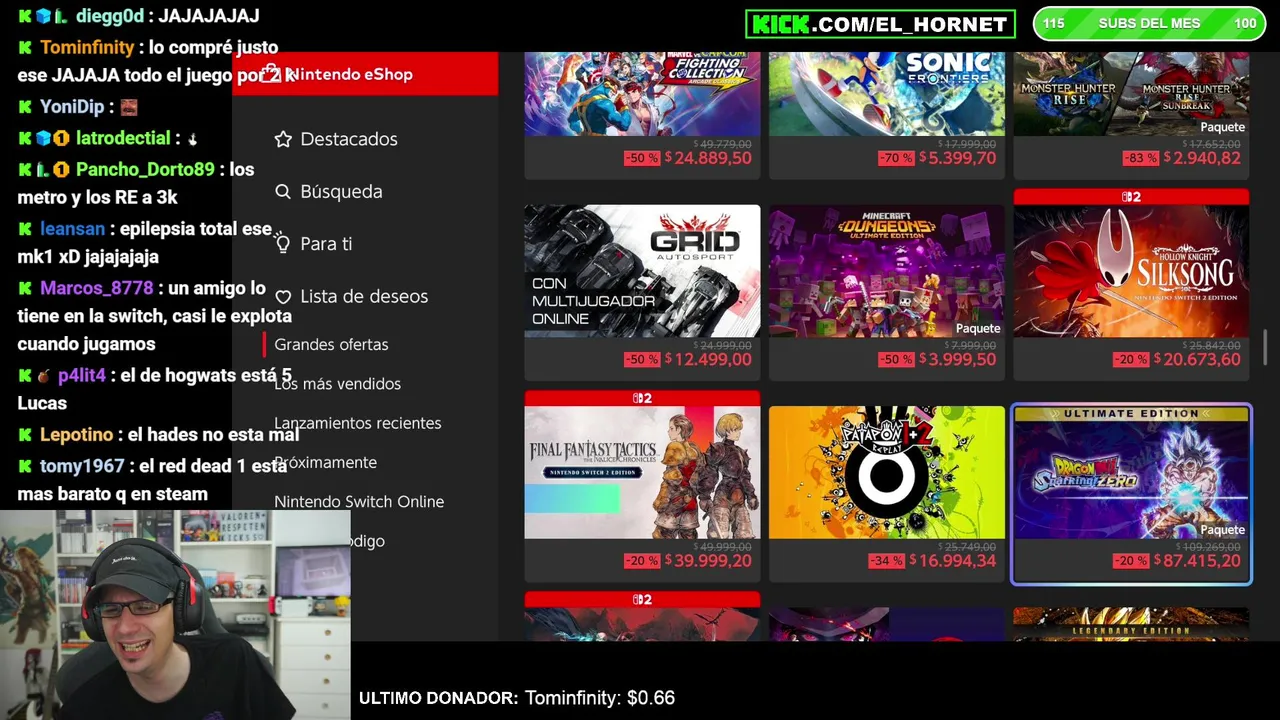Open Búsqueda in the eShop sidebar
1280x720 pixels.
[x=341, y=191]
